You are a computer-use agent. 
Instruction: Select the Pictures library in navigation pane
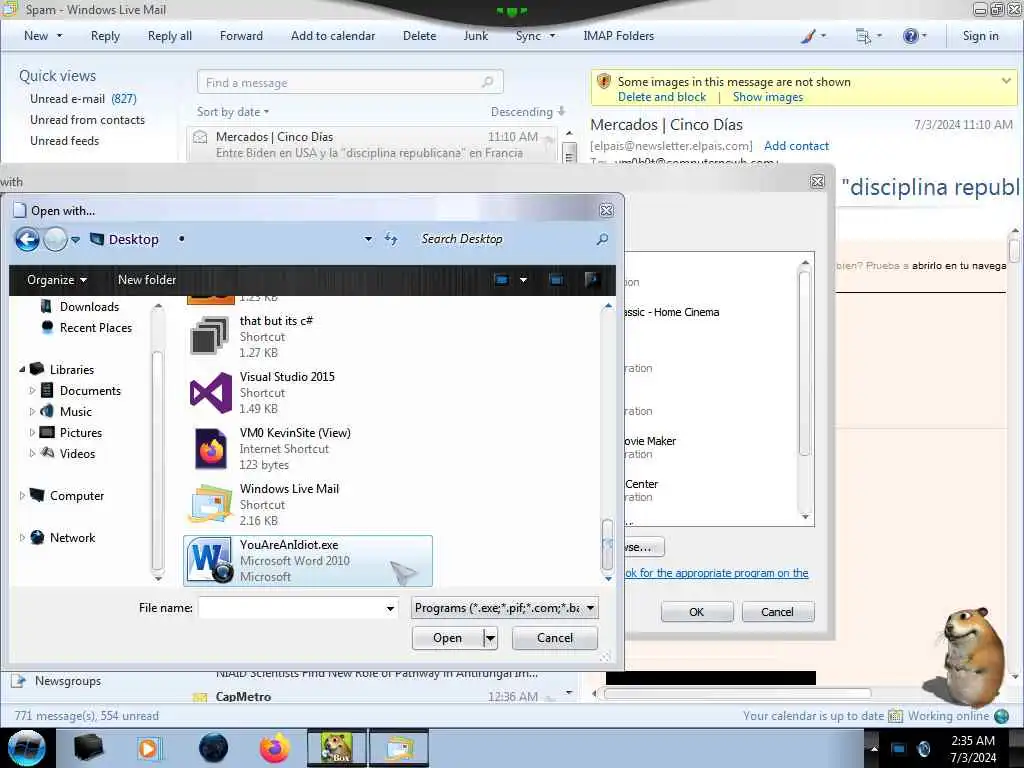tap(80, 432)
